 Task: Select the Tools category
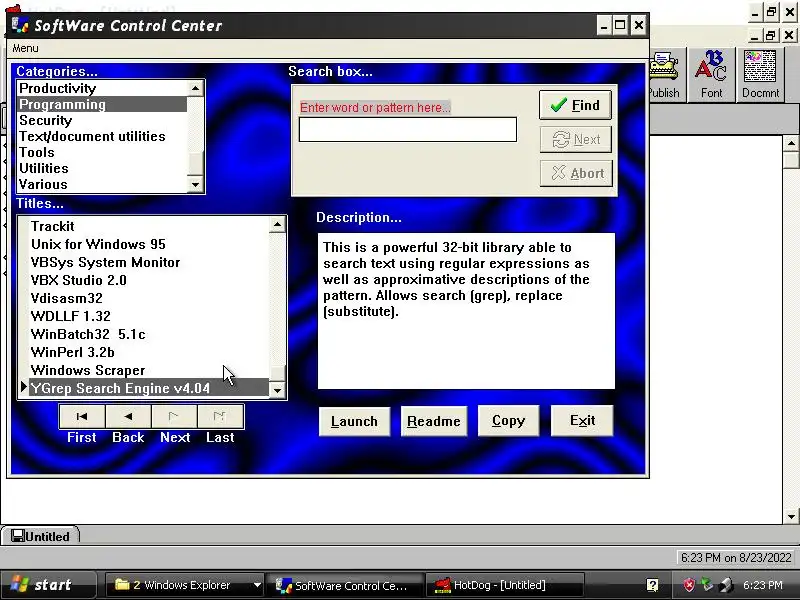(x=103, y=152)
